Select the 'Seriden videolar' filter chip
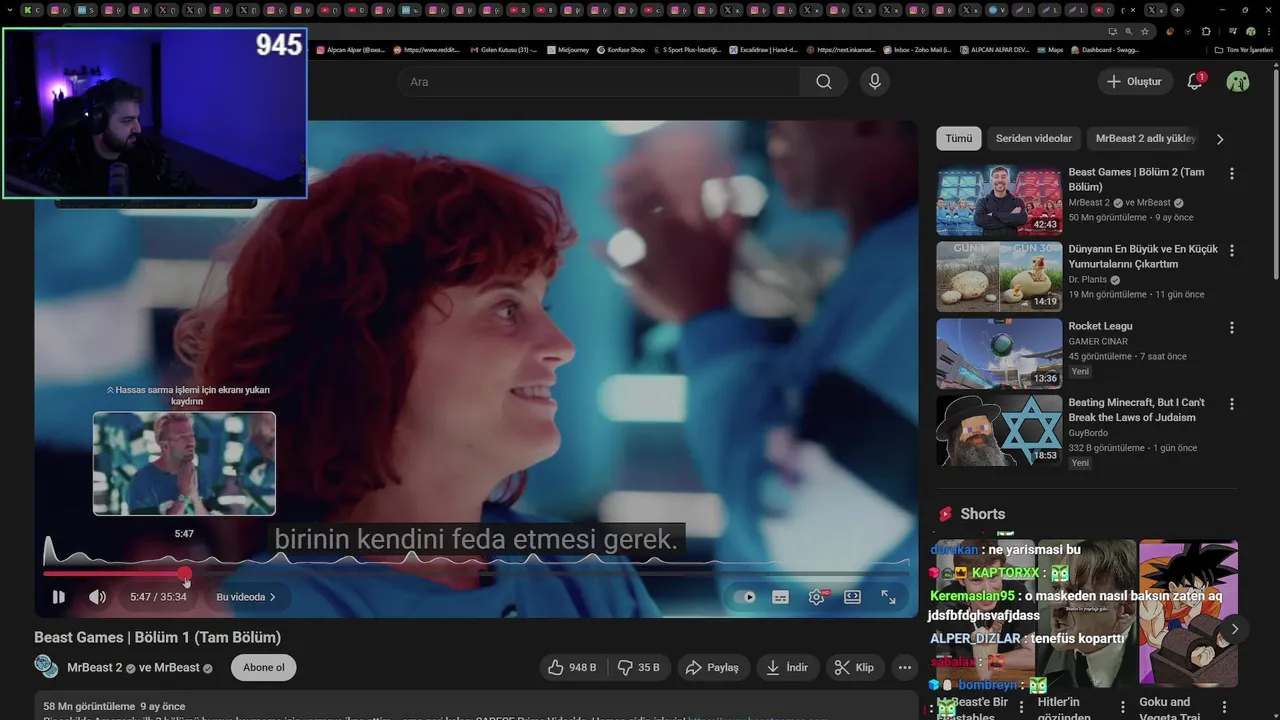 pyautogui.click(x=1034, y=139)
